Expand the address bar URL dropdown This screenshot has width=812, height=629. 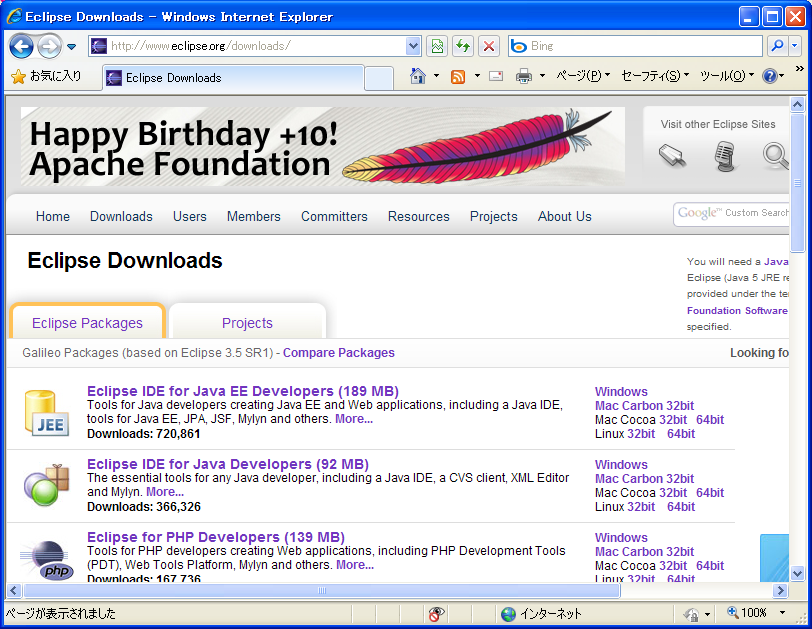(413, 46)
